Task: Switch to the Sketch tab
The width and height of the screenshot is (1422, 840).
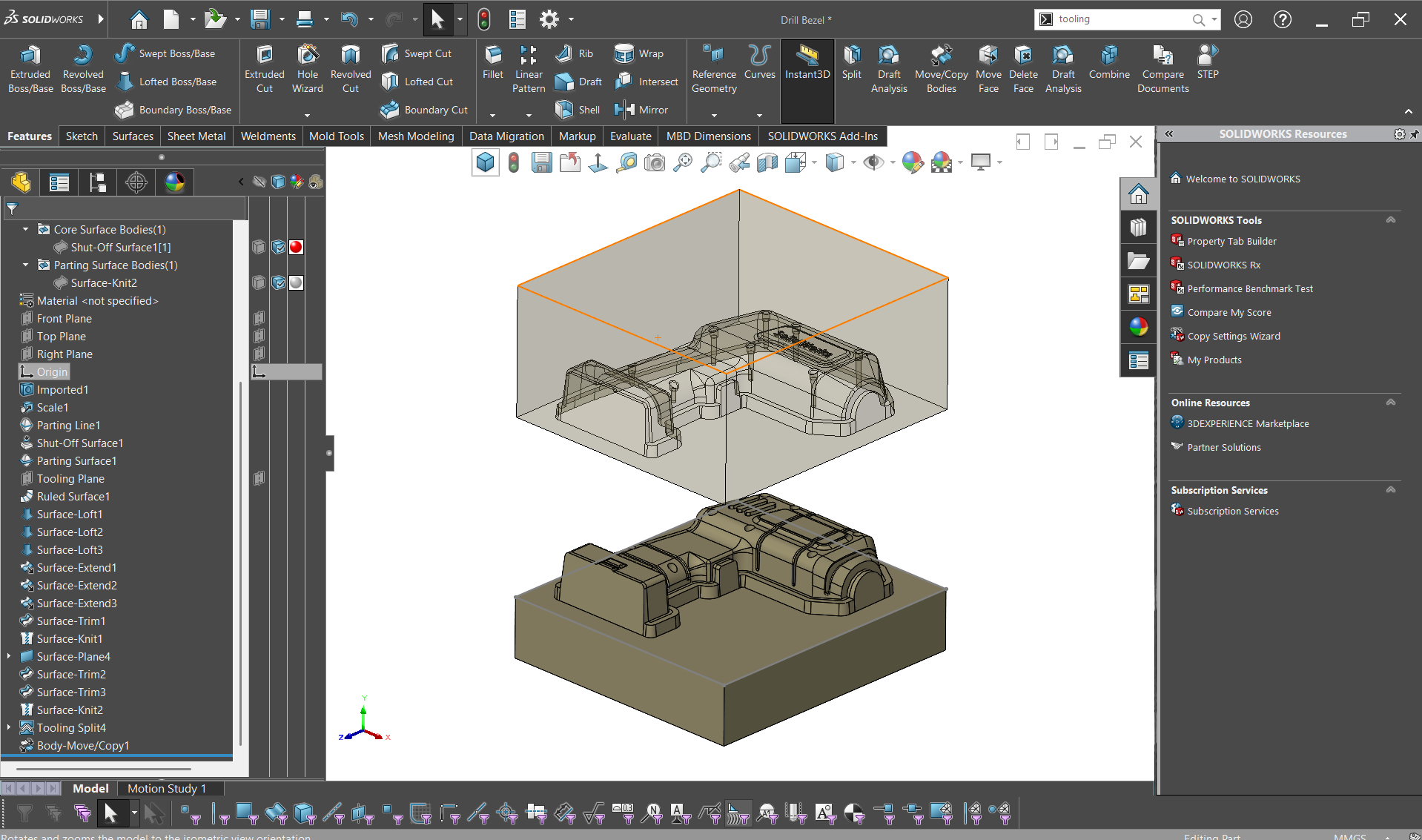Action: (x=82, y=136)
